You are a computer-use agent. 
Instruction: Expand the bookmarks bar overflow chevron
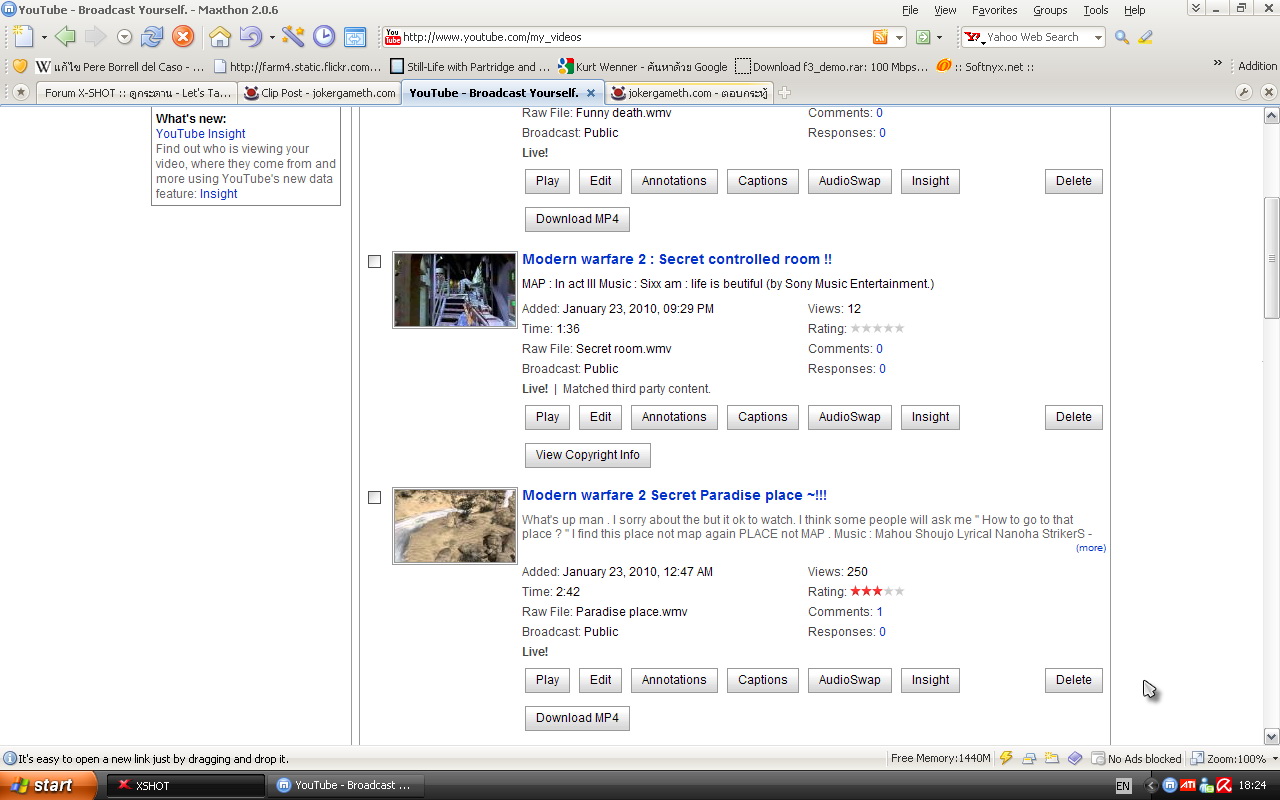(x=1217, y=63)
